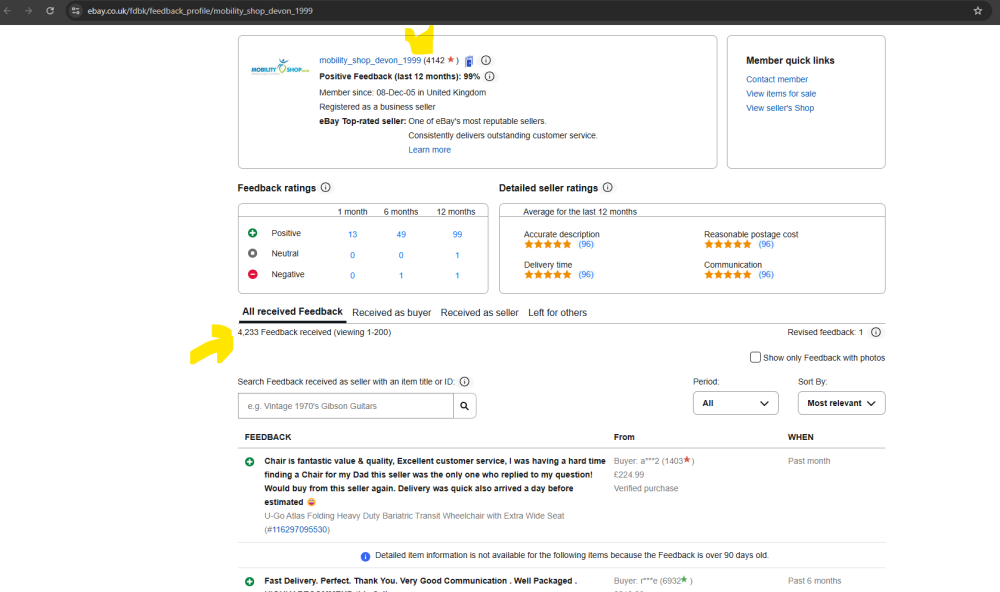Tick Show only Feedback with photos
1000x592 pixels.
[755, 357]
